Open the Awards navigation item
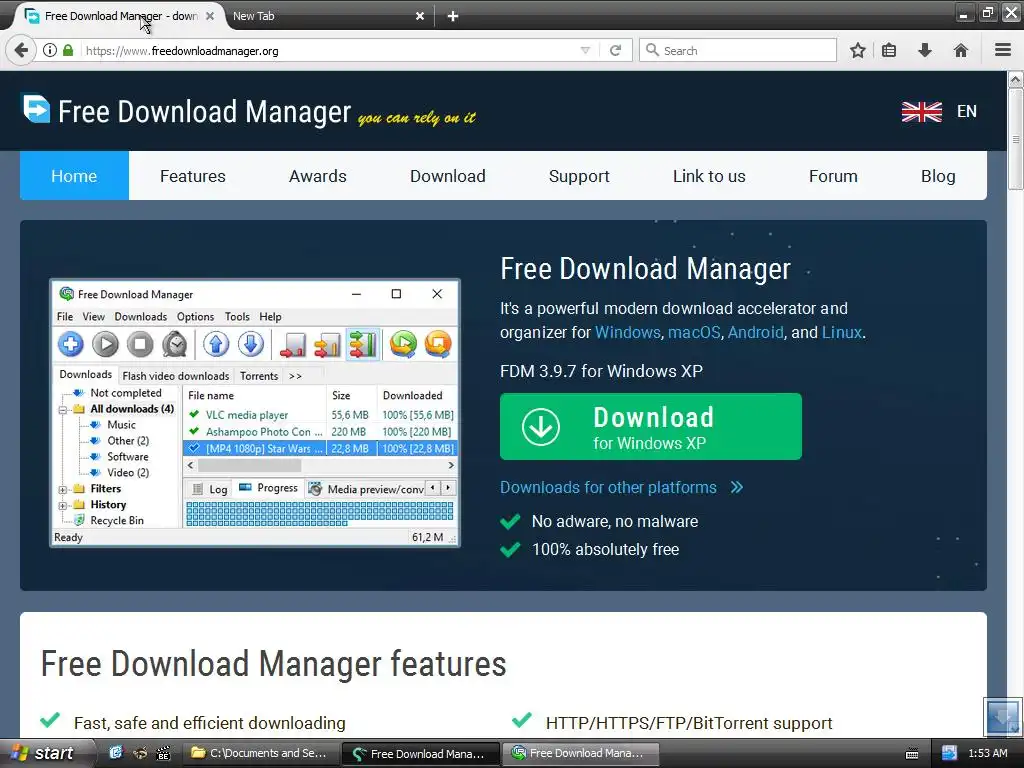Viewport: 1024px width, 768px height. click(x=318, y=176)
